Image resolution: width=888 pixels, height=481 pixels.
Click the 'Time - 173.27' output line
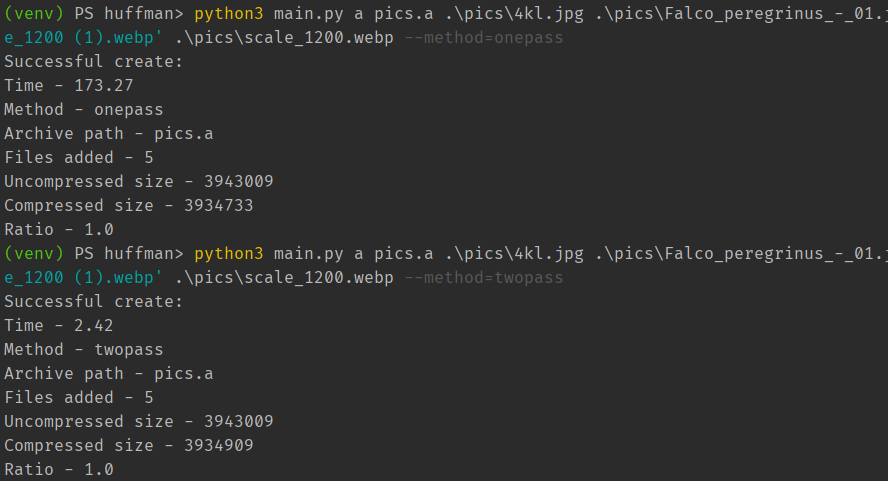click(x=69, y=86)
